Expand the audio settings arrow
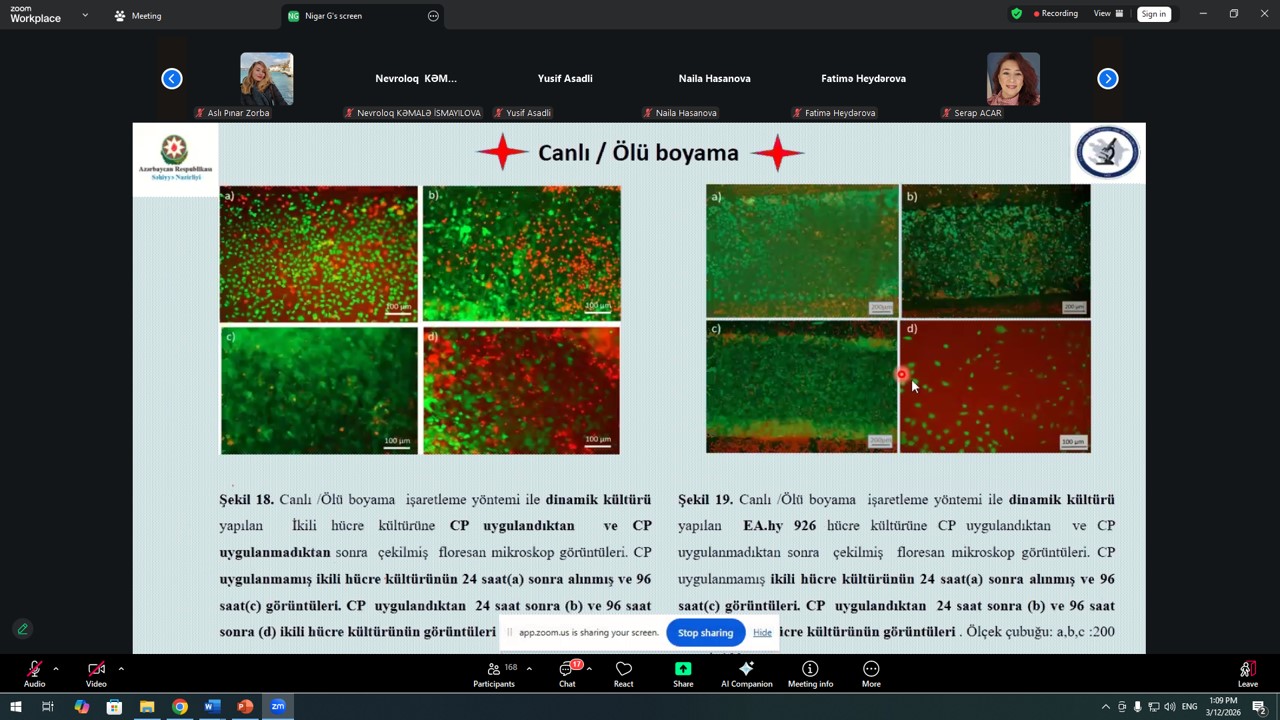 [x=56, y=668]
